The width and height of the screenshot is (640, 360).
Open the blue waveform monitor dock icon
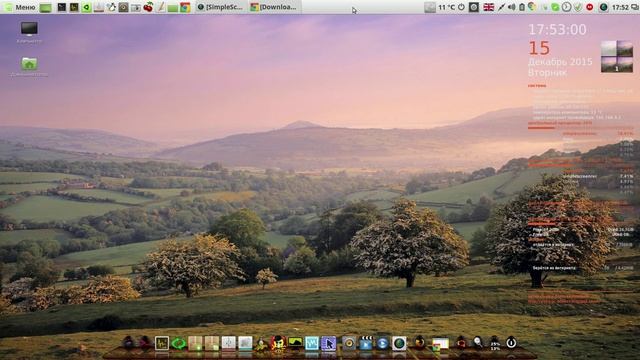(x=312, y=343)
